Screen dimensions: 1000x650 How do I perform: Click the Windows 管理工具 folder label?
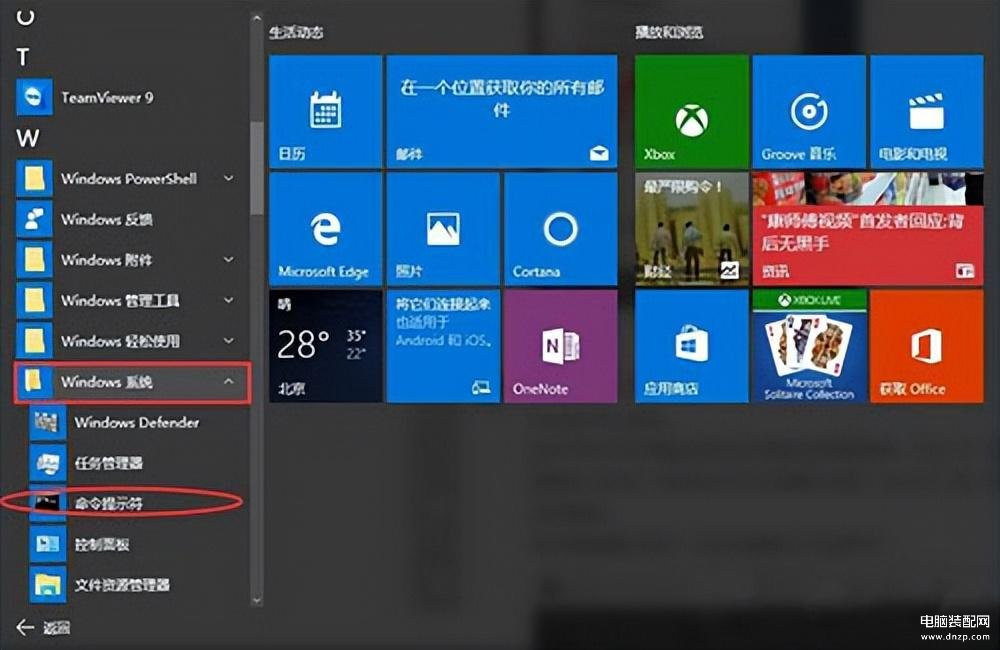tap(120, 300)
